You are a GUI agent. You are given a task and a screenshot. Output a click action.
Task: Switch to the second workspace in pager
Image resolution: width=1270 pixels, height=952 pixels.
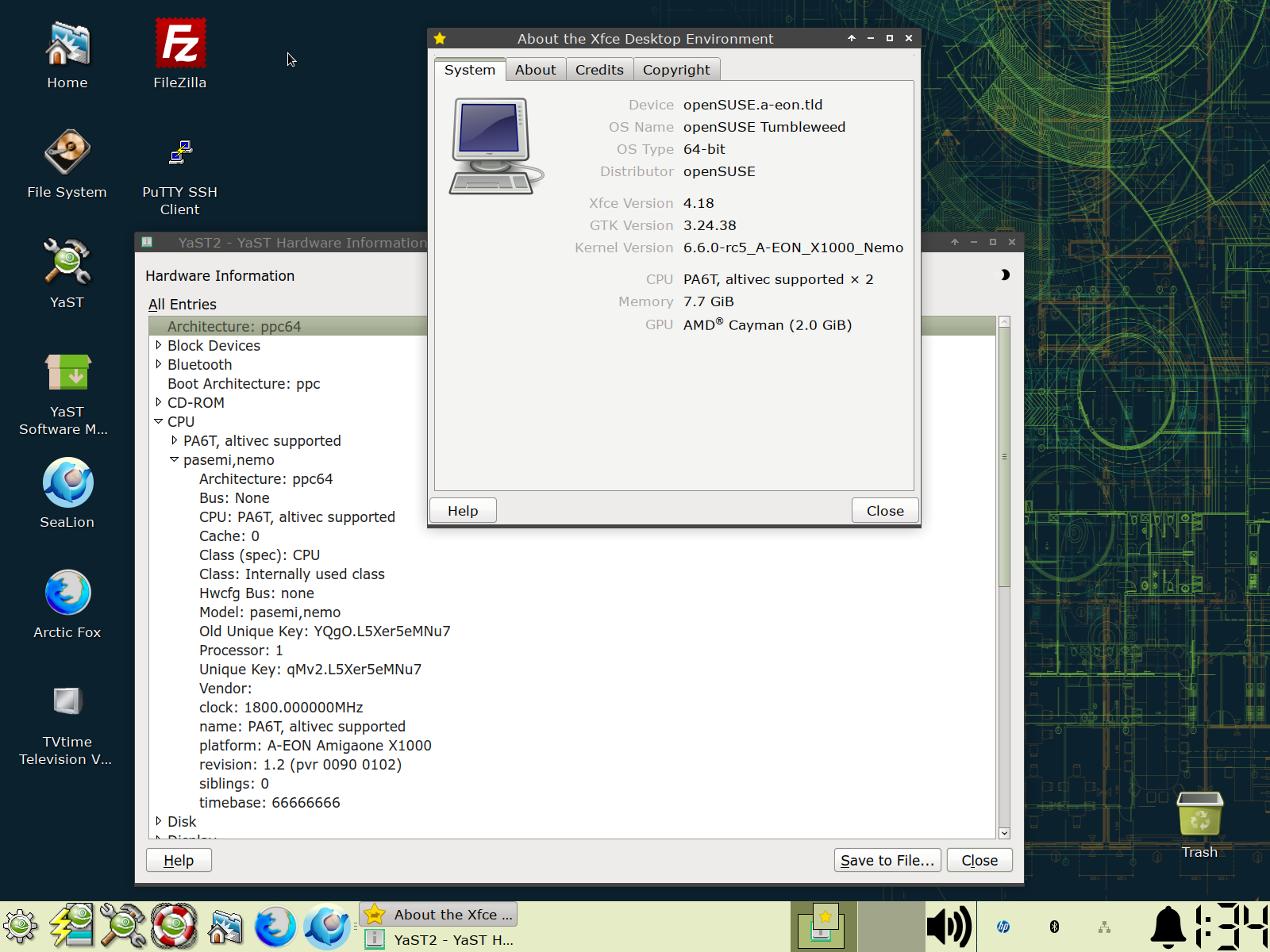coord(891,926)
